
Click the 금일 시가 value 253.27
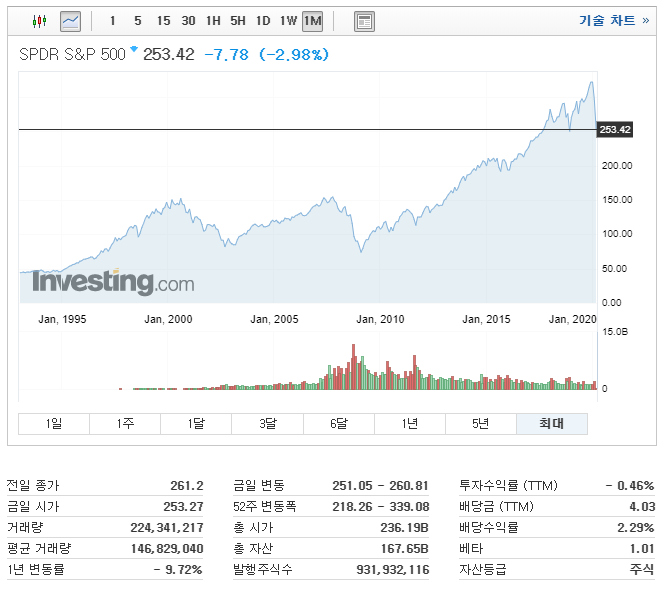(x=183, y=506)
